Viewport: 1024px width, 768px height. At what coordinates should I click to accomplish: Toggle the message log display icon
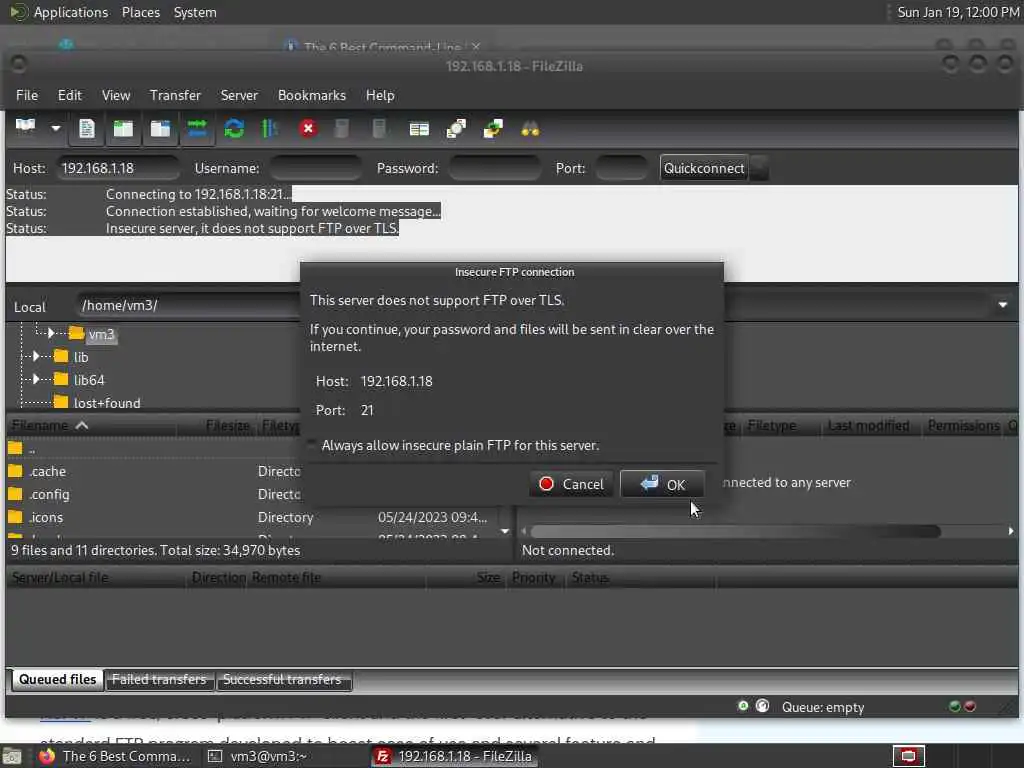tap(86, 129)
